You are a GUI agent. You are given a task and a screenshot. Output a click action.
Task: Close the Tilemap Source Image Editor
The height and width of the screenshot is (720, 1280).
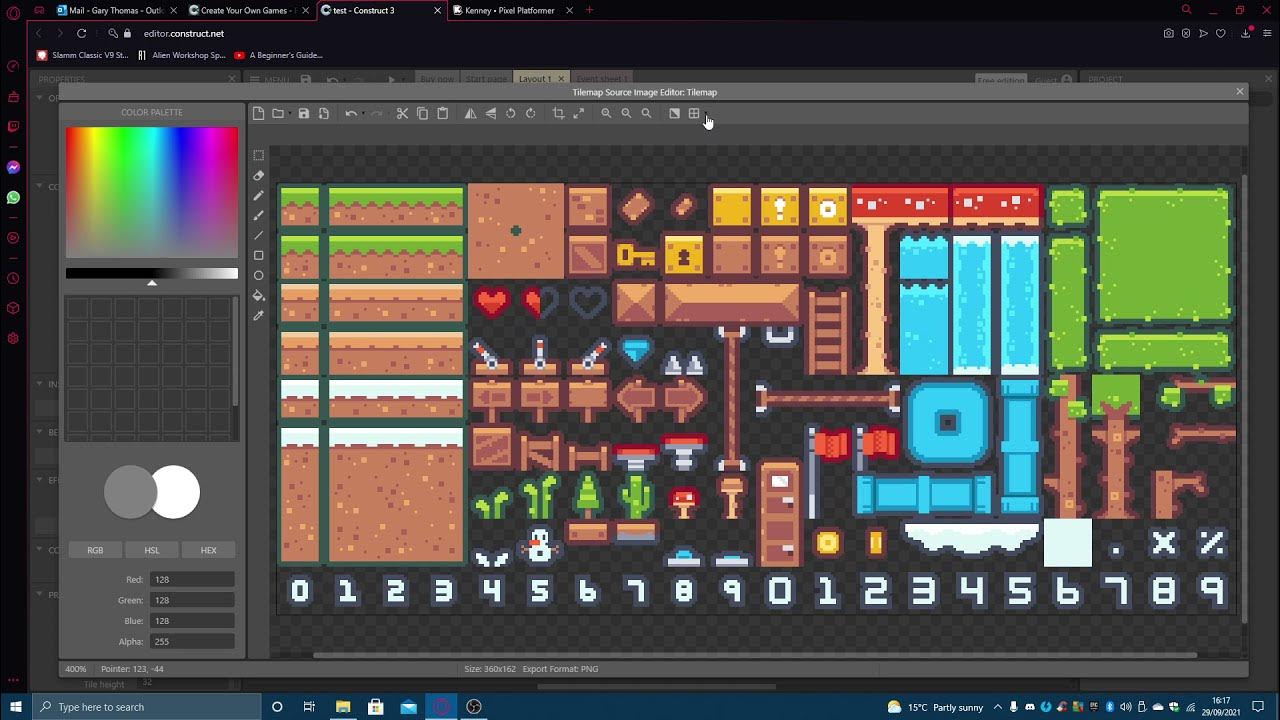click(x=1240, y=92)
